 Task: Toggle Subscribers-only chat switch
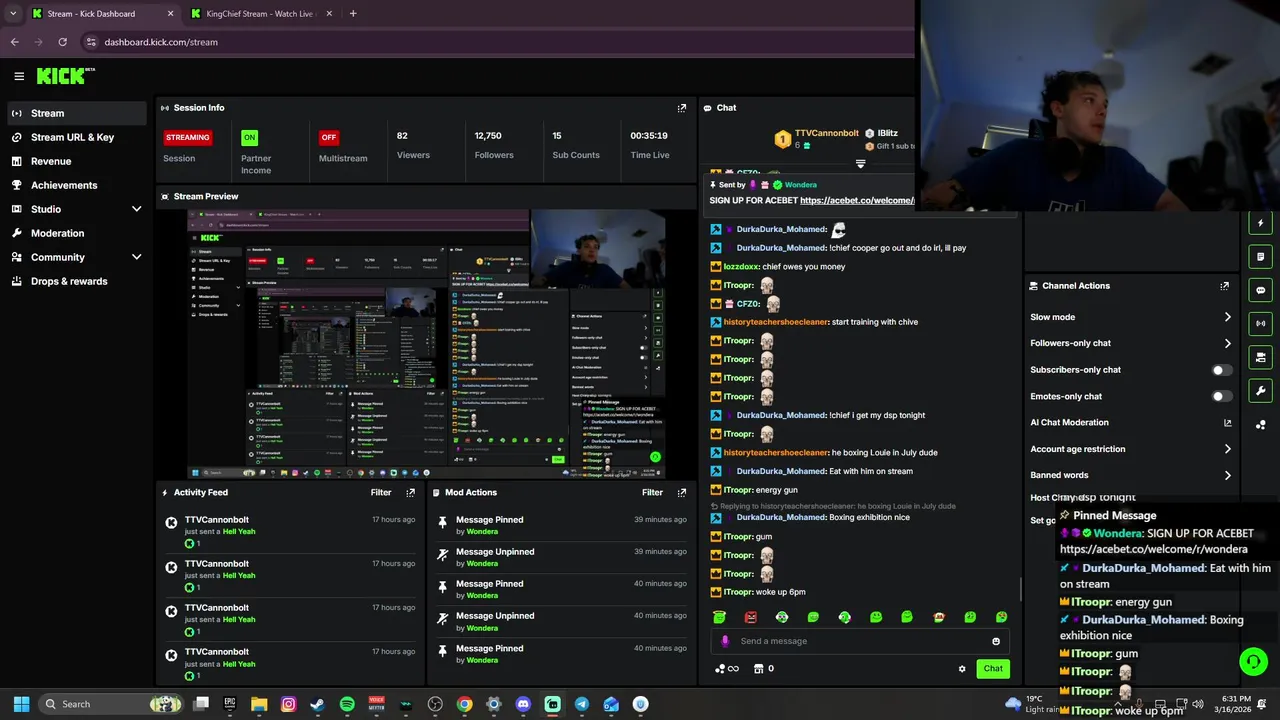(x=1221, y=370)
